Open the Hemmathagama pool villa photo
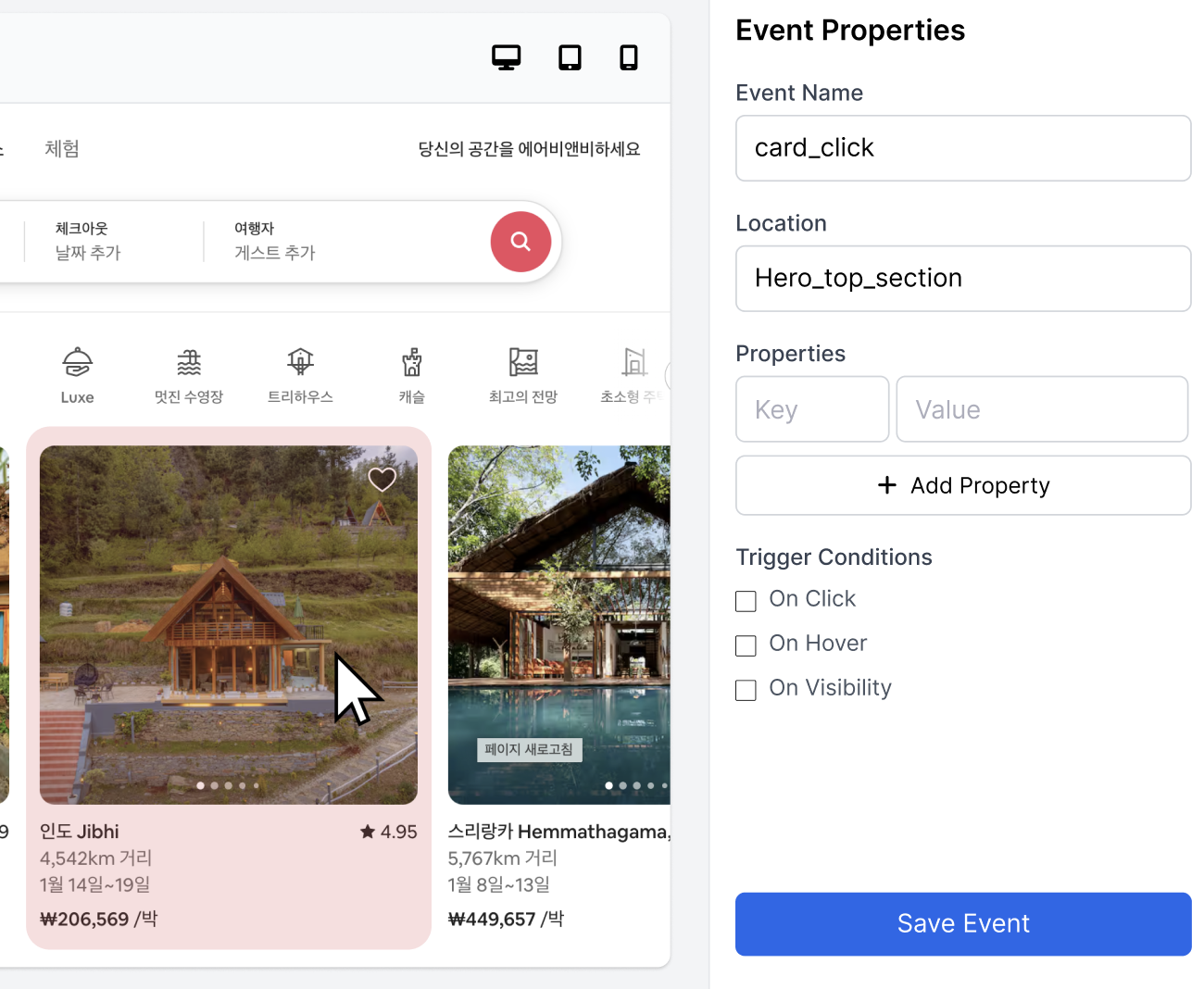 point(559,625)
